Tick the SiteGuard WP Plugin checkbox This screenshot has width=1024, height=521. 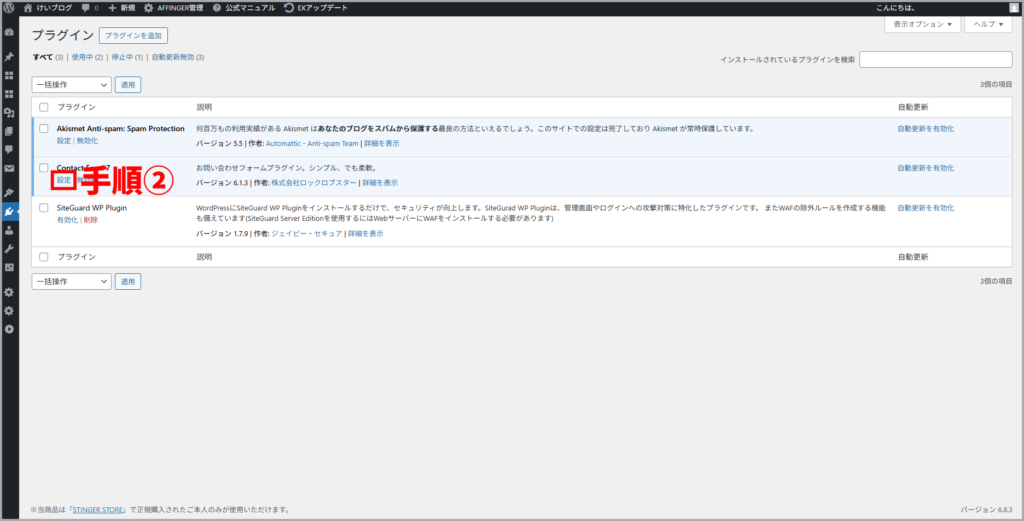coord(43,208)
